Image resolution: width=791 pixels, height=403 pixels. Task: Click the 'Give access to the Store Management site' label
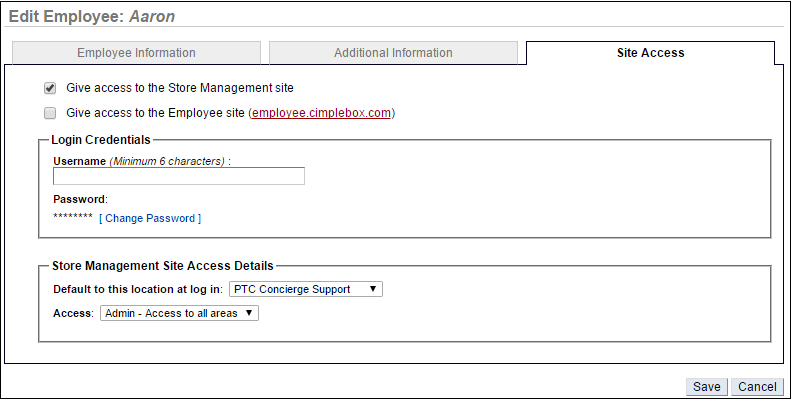pos(180,88)
